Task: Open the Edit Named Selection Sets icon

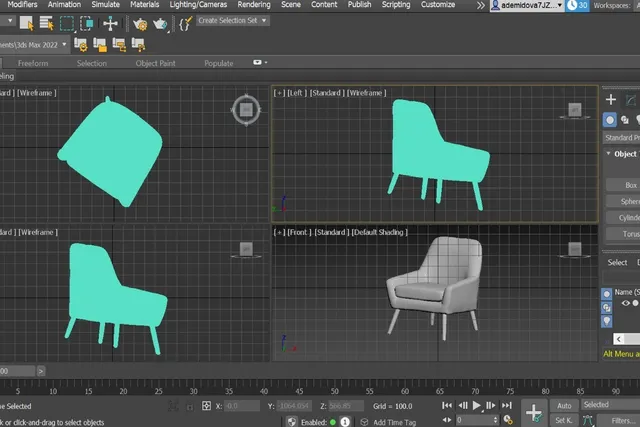Action: click(185, 24)
